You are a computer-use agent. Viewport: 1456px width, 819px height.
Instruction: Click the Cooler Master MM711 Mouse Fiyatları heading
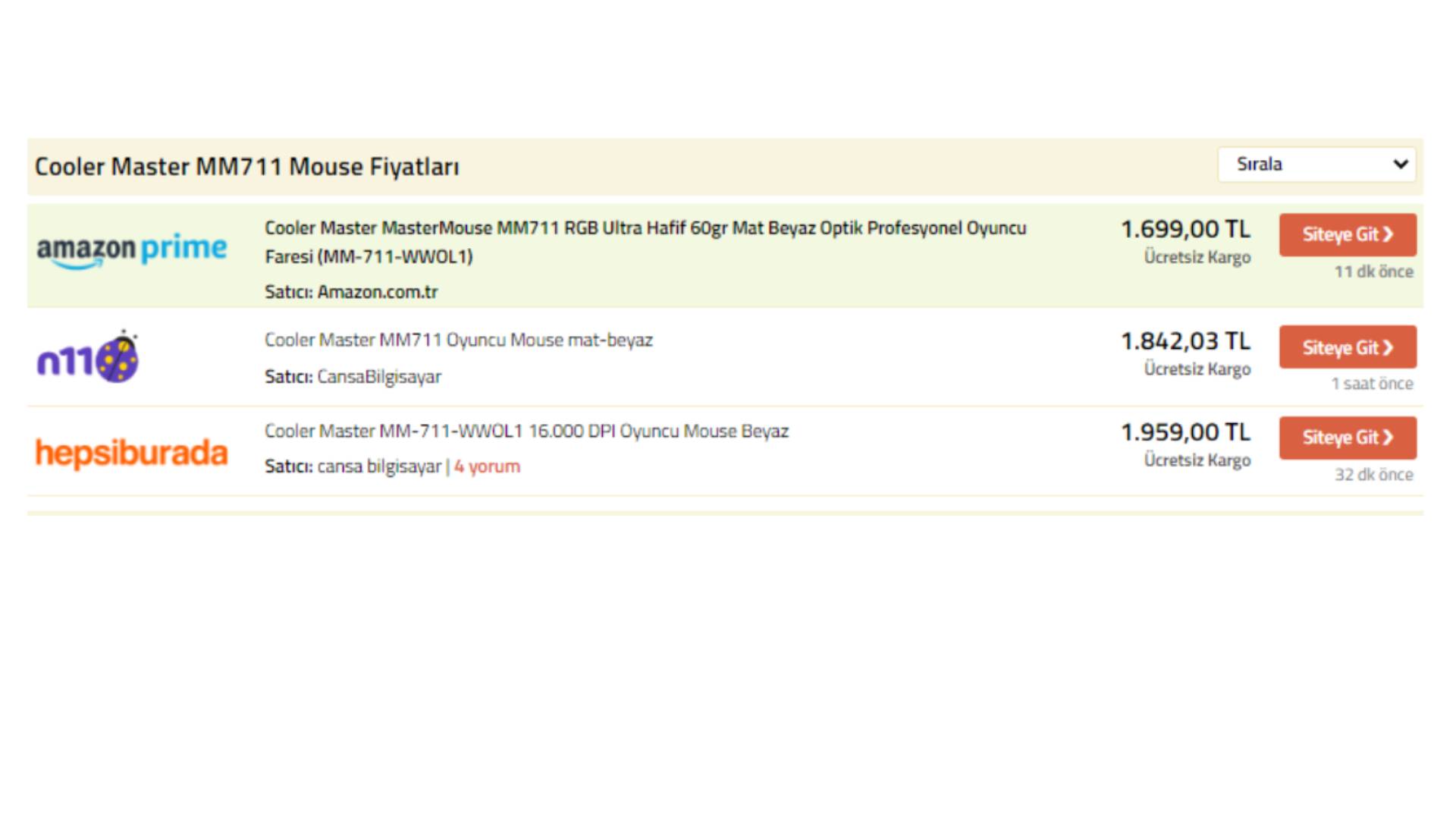click(247, 167)
